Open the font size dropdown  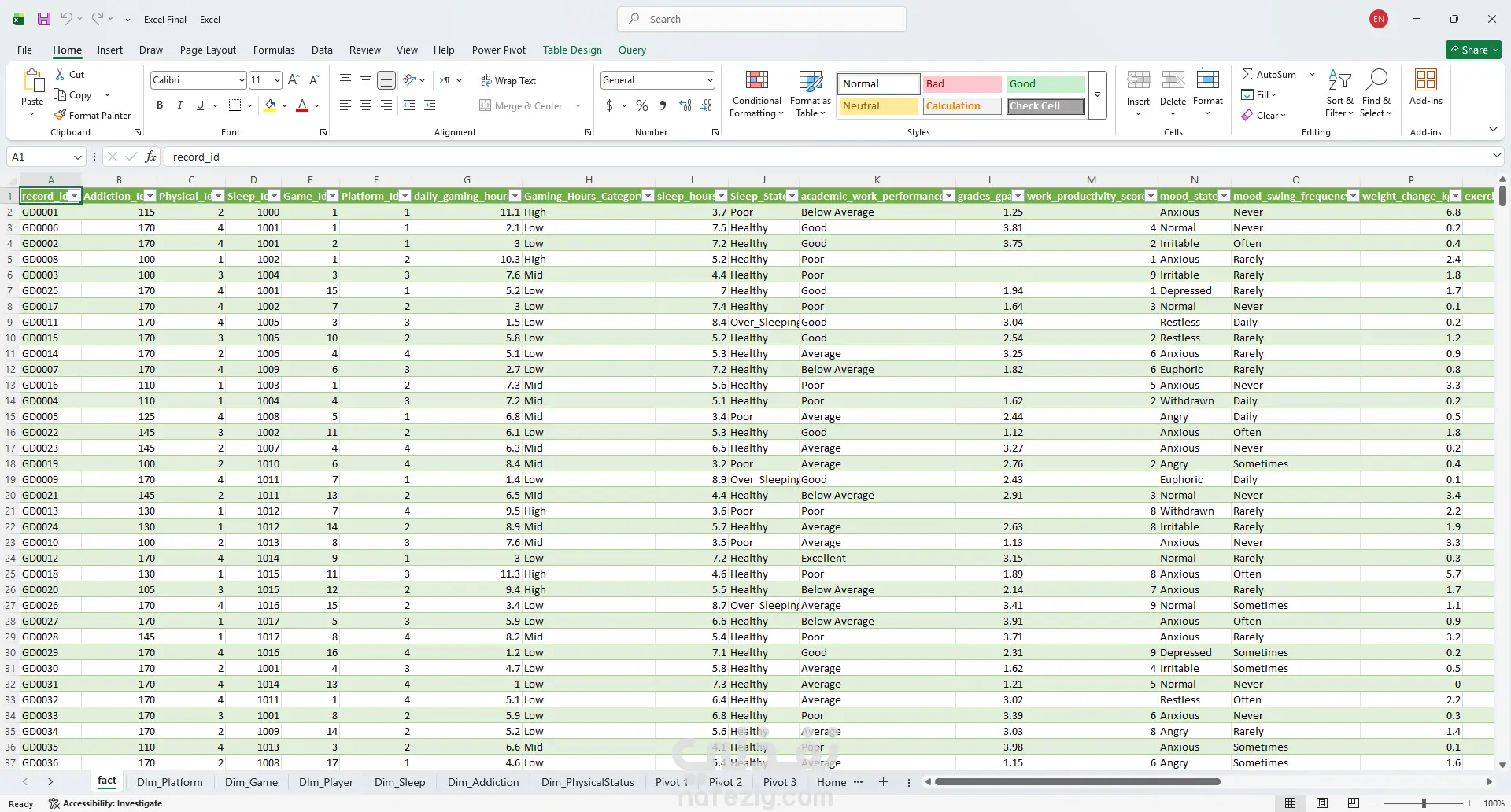[x=277, y=79]
